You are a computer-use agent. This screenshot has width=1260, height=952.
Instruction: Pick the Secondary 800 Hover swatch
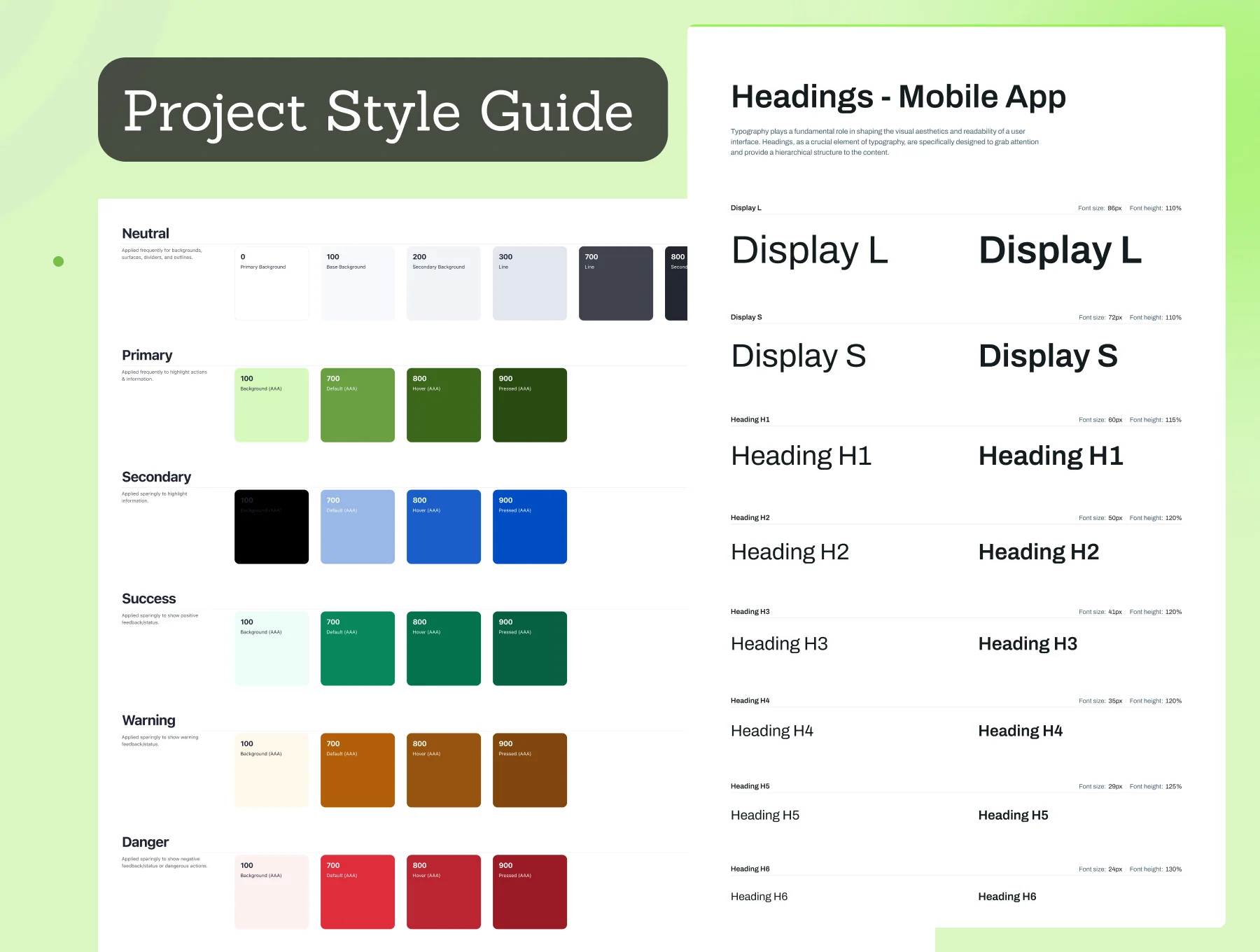coord(444,527)
